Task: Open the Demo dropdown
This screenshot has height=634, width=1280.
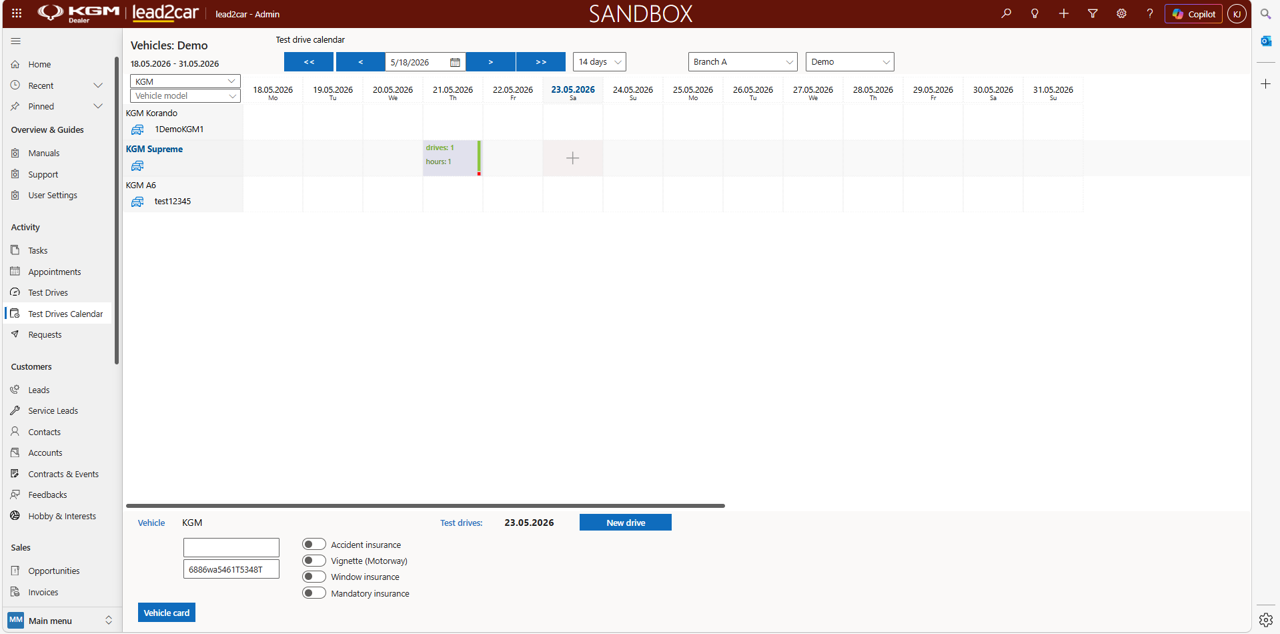Action: 849,62
